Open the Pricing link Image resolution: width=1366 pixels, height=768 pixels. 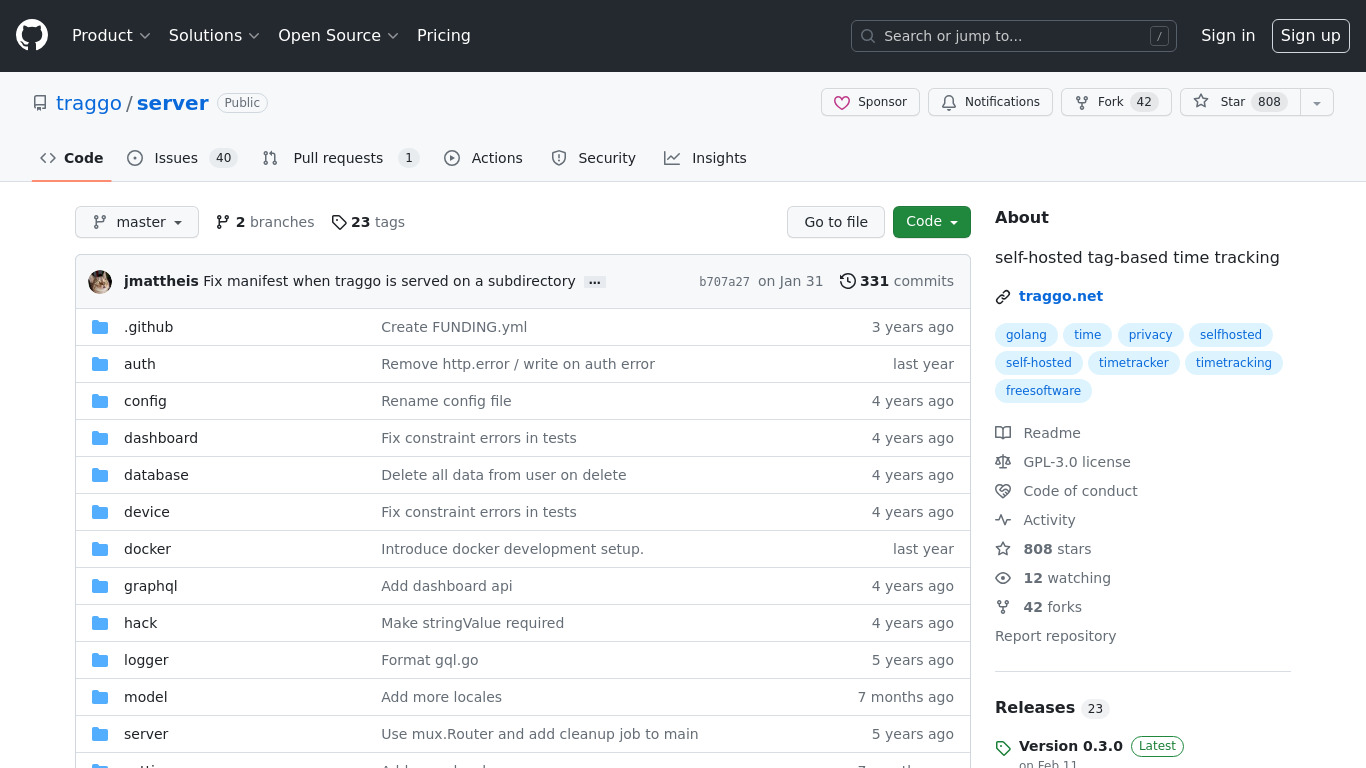click(443, 36)
